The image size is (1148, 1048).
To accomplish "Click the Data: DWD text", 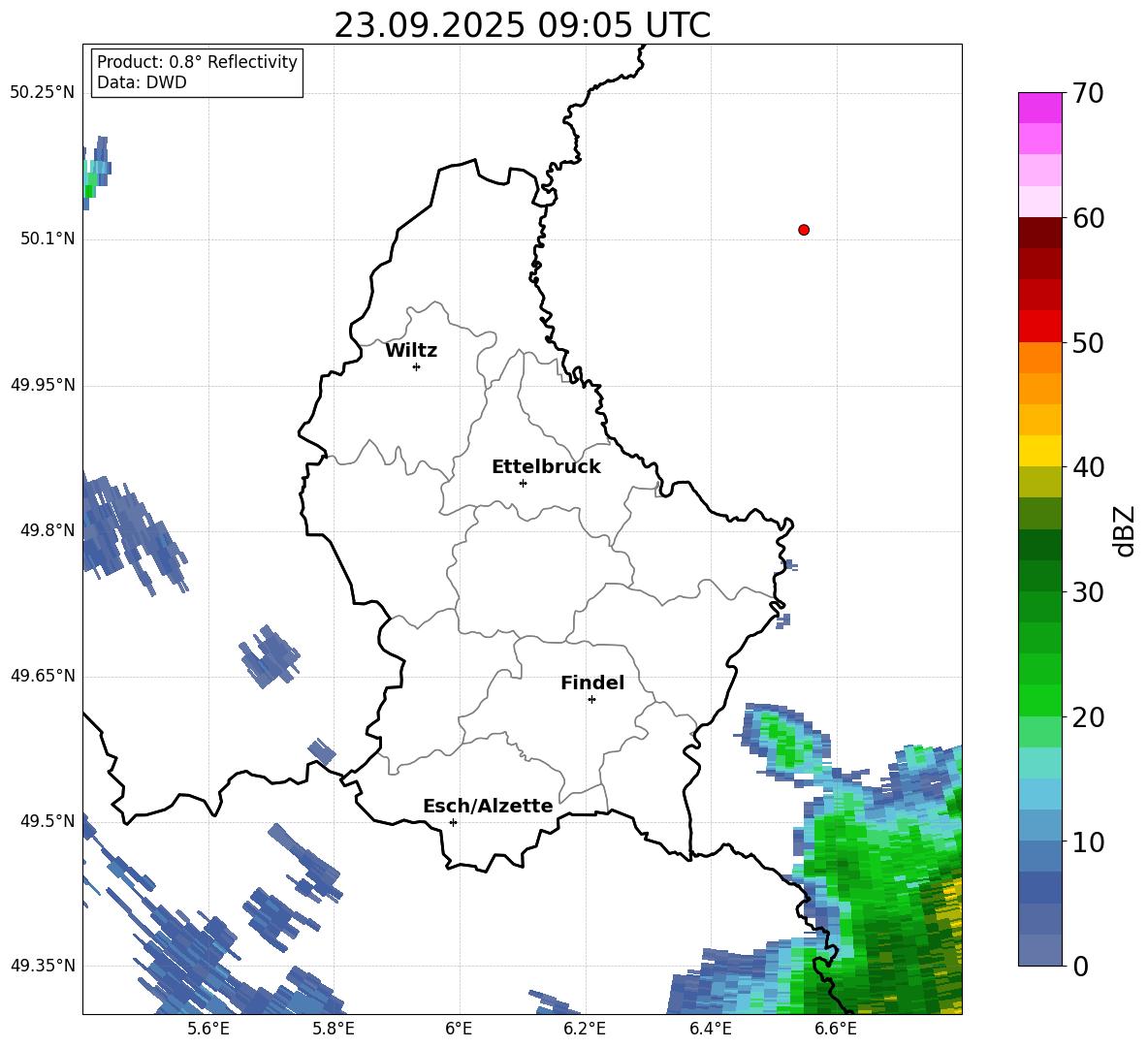I will [x=142, y=82].
